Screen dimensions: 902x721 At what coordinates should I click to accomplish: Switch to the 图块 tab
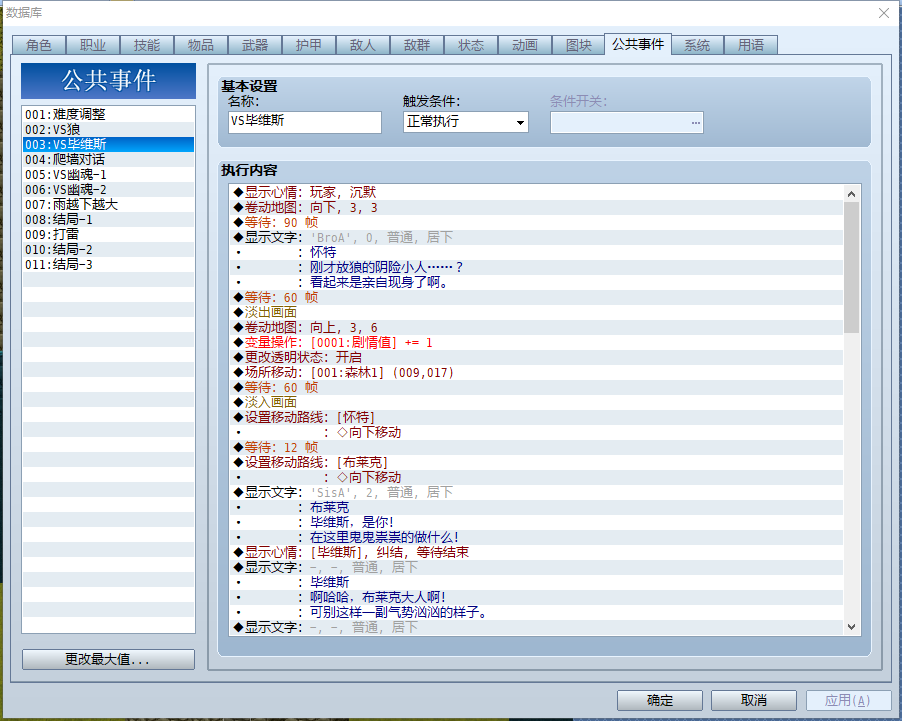point(579,45)
